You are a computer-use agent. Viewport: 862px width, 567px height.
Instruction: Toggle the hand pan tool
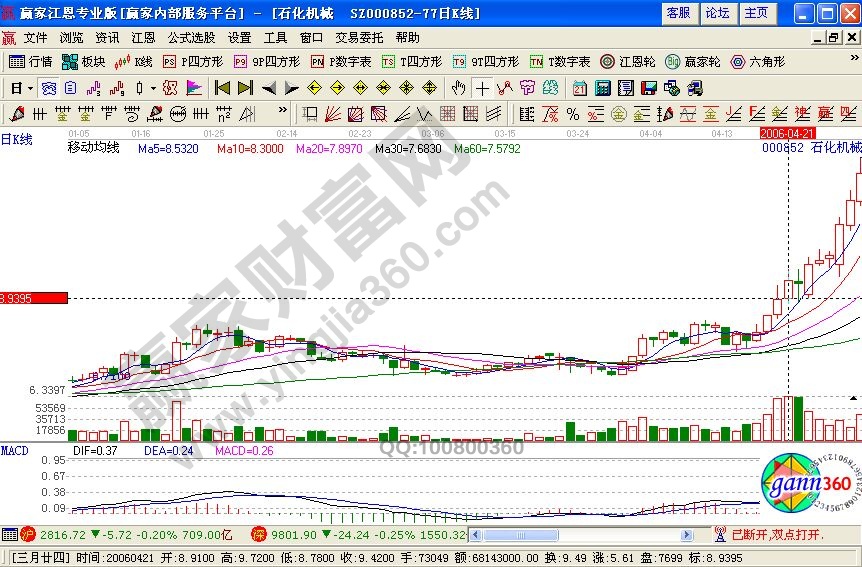point(459,88)
